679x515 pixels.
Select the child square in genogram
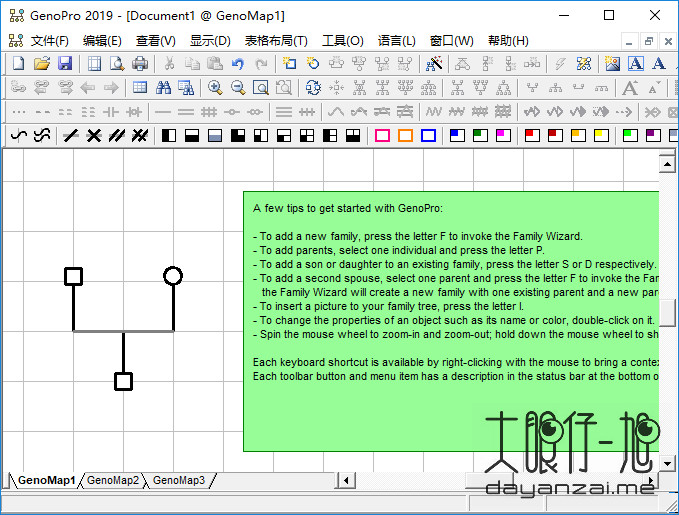click(x=123, y=381)
